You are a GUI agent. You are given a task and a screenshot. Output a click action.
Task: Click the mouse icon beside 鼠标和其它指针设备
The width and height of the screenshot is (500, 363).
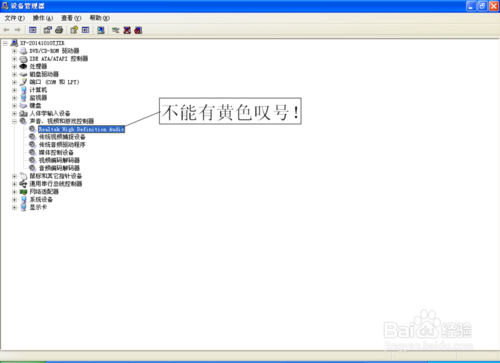(23, 176)
